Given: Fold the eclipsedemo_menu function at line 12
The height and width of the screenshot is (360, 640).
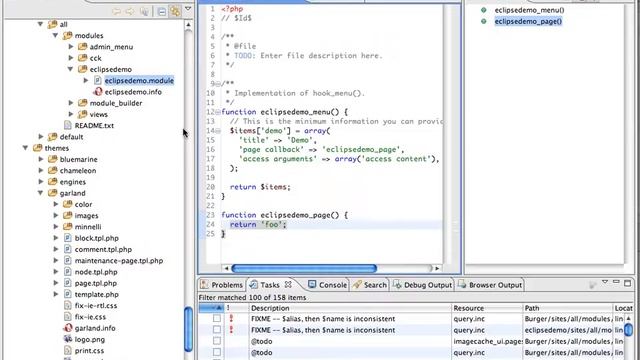Looking at the screenshot, I should tap(218, 112).
